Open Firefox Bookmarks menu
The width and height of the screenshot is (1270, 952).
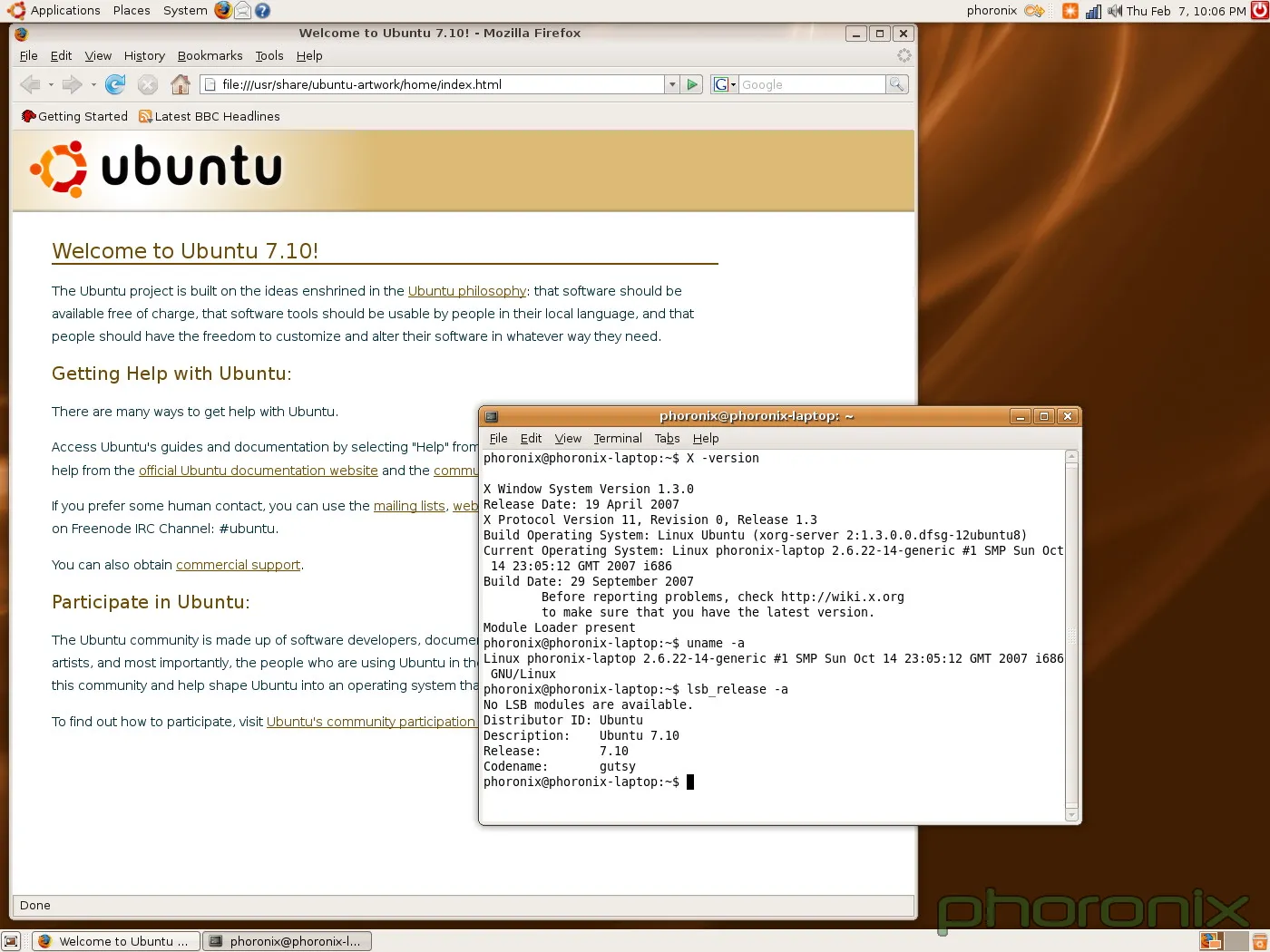coord(210,55)
